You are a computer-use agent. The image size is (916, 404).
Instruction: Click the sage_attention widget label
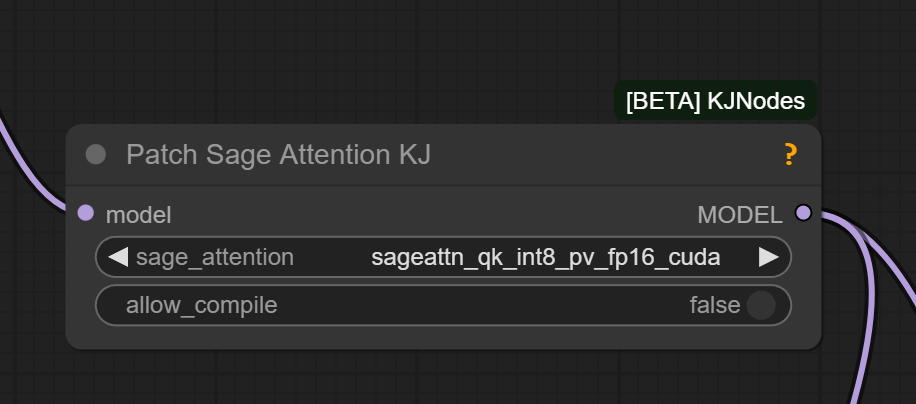(215, 257)
